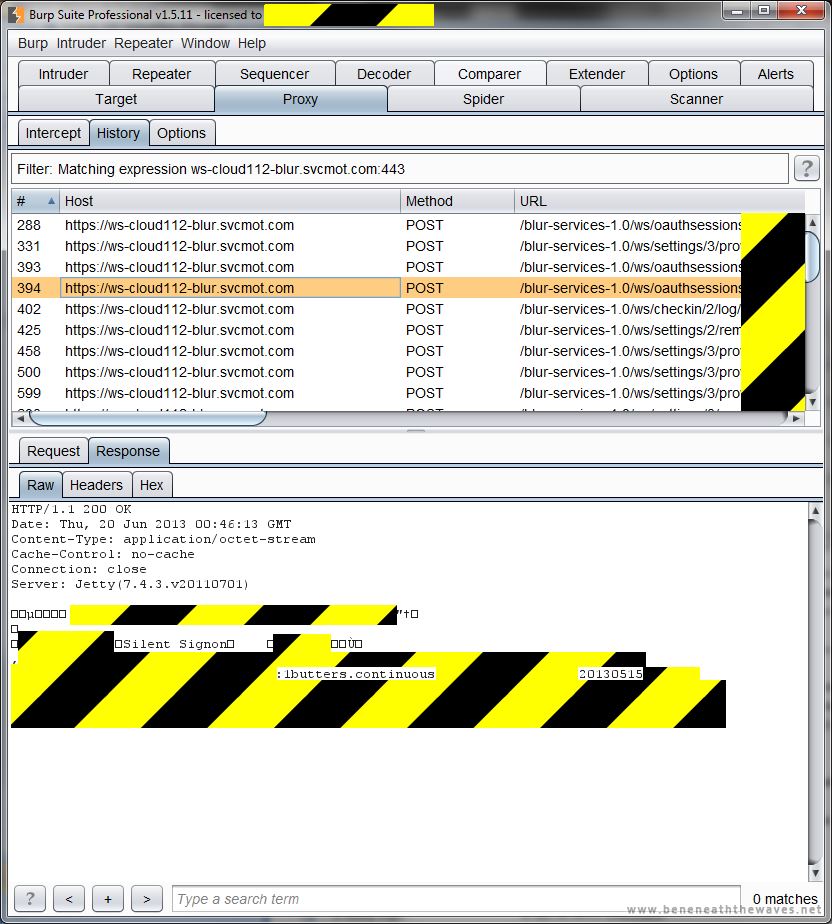Switch to the Intruder tab
This screenshot has width=832, height=924.
tap(63, 74)
